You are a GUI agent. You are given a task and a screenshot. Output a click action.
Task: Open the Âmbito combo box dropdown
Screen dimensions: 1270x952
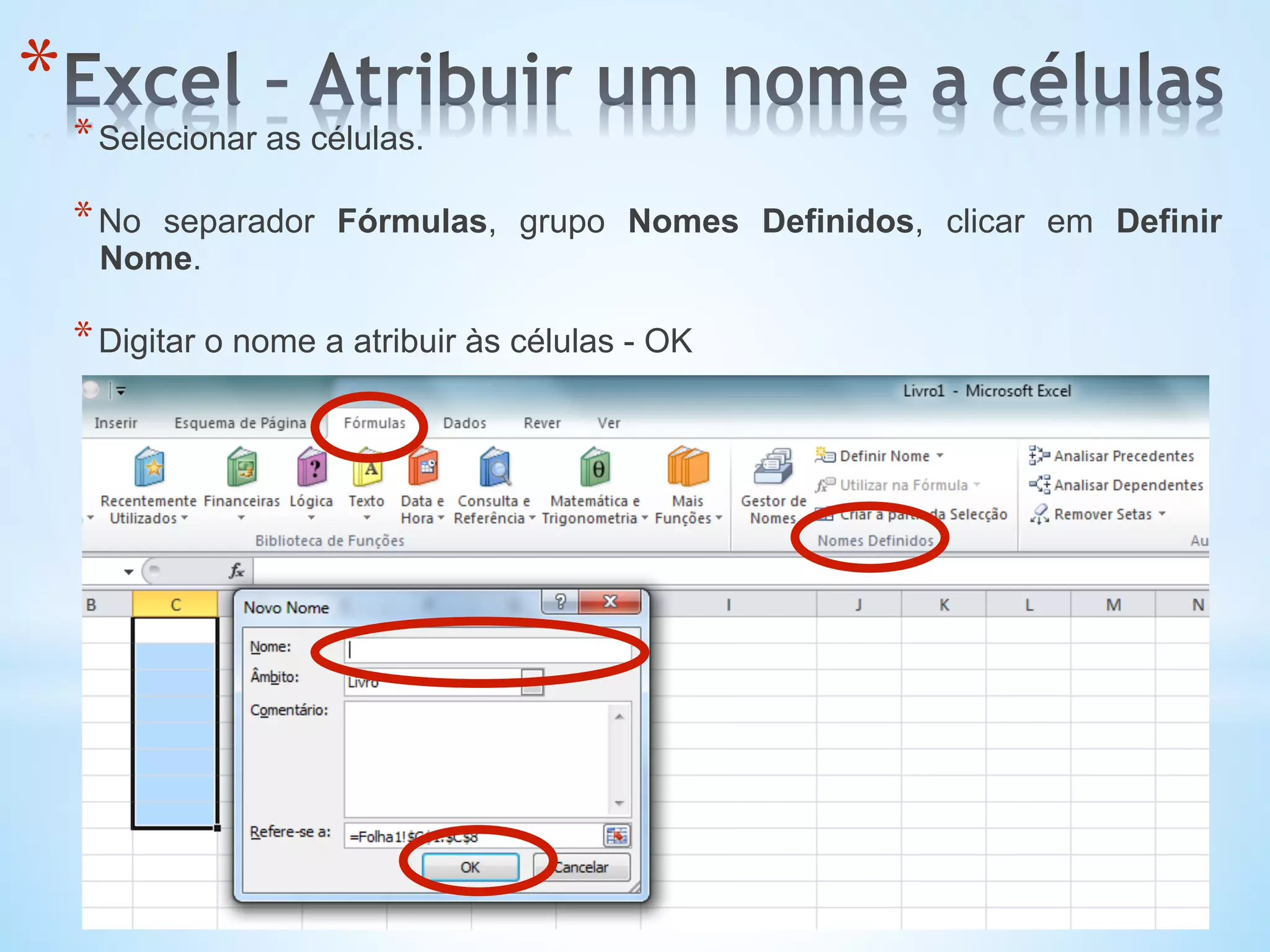pyautogui.click(x=532, y=682)
